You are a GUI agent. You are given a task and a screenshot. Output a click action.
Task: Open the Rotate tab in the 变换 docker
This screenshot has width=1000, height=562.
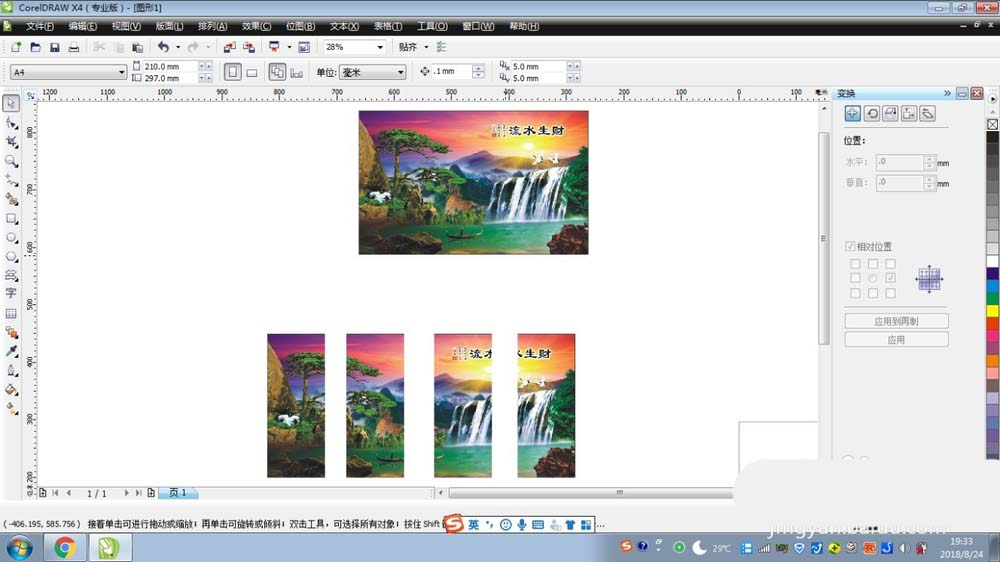(x=872, y=114)
